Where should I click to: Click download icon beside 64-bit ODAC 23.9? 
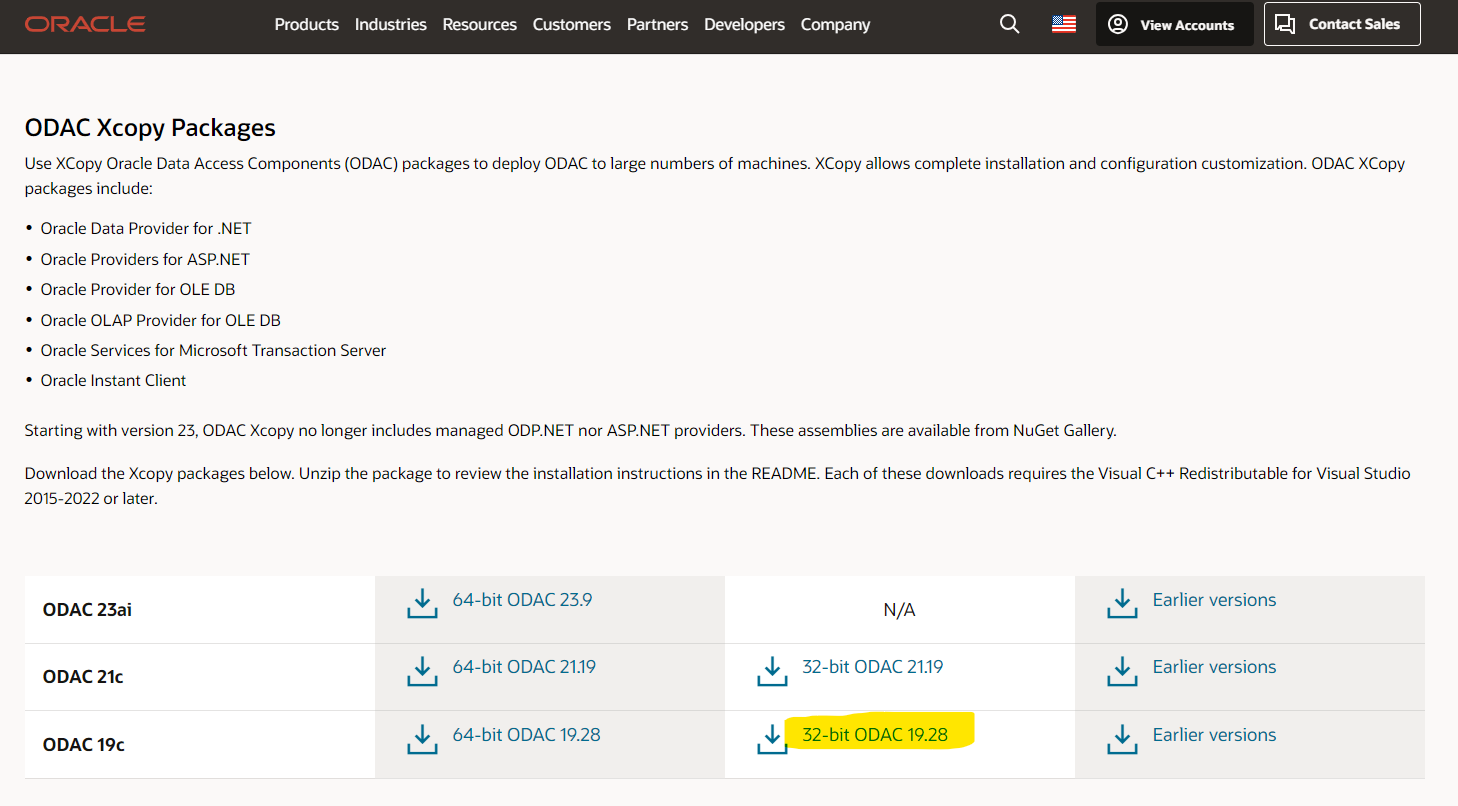pos(422,603)
